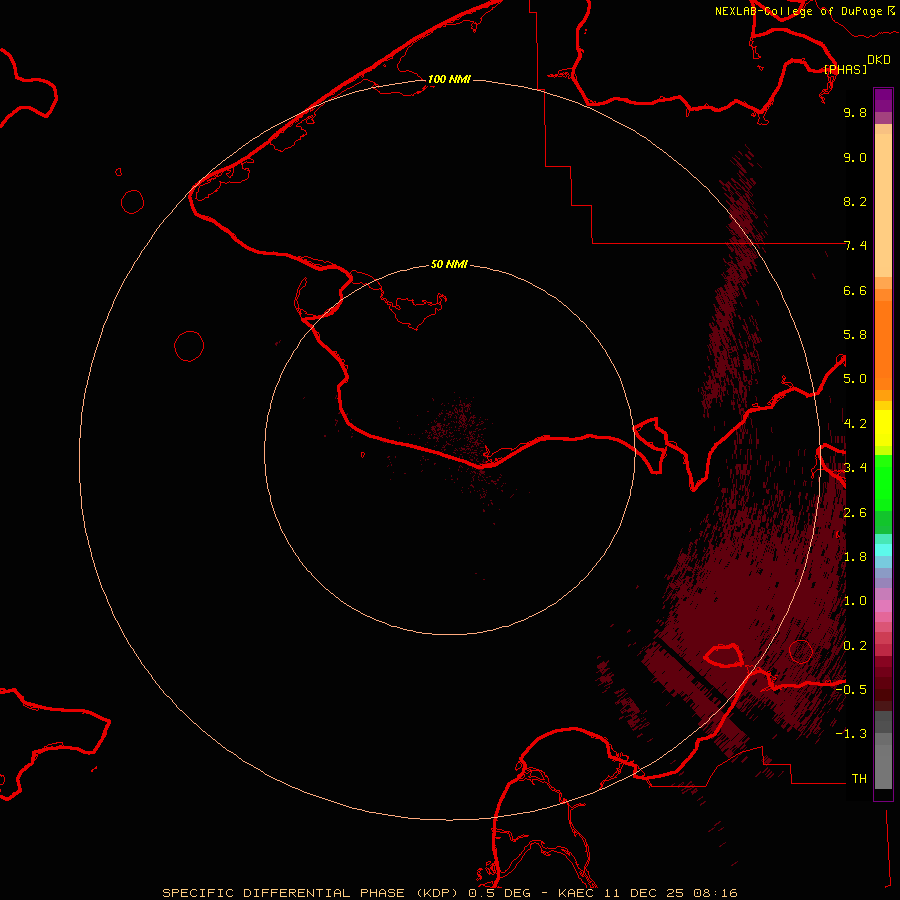Click the gray color band near -1.3

[883, 735]
